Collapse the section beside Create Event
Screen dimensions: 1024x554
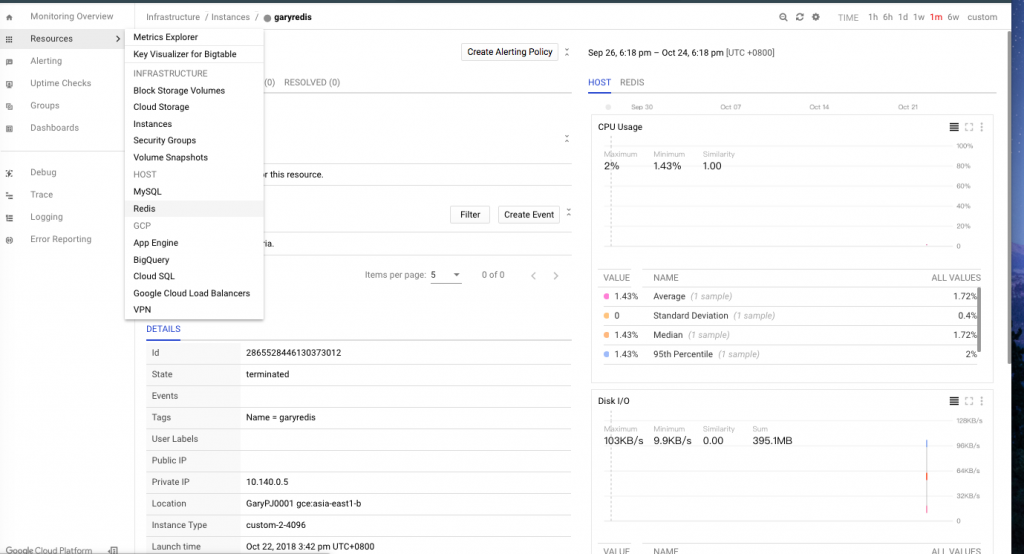tap(569, 213)
